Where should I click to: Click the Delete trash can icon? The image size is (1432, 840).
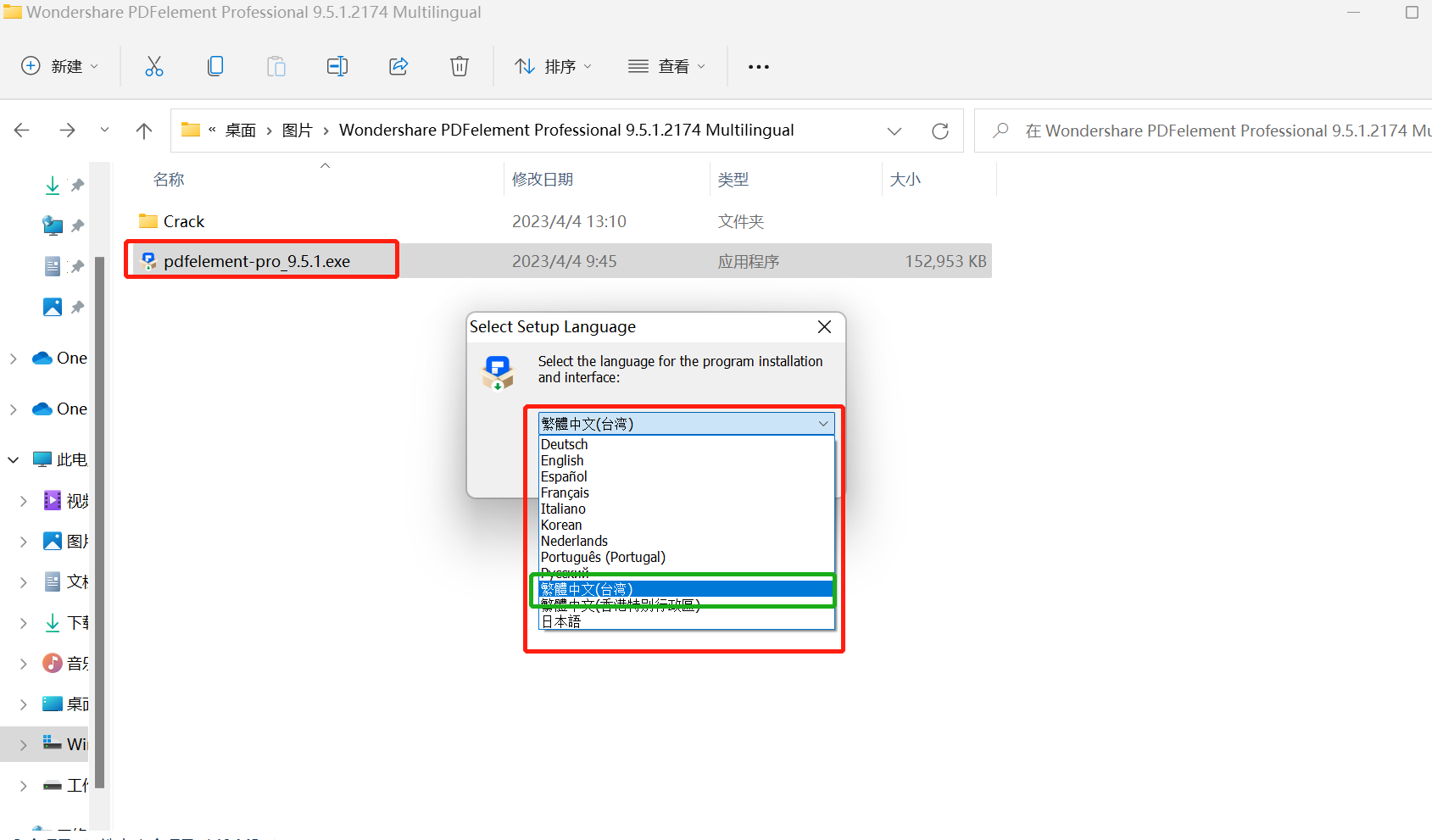[459, 66]
